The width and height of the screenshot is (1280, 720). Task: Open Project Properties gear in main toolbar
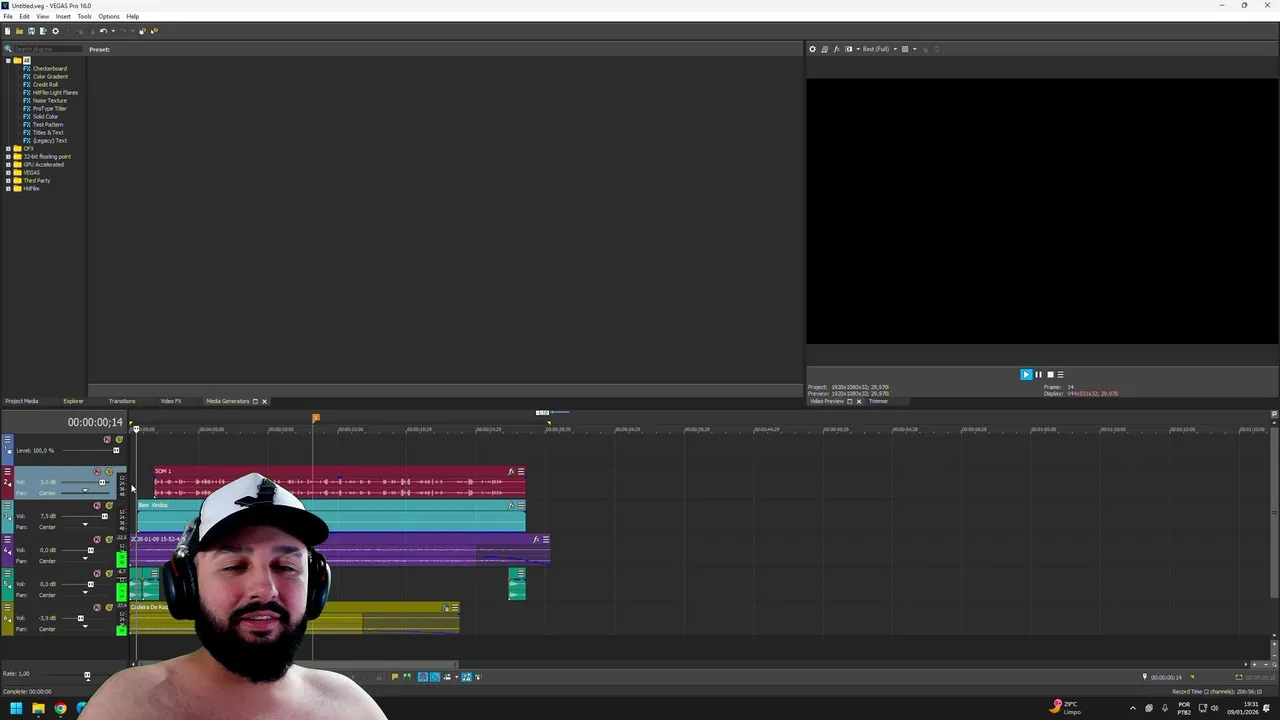[55, 31]
